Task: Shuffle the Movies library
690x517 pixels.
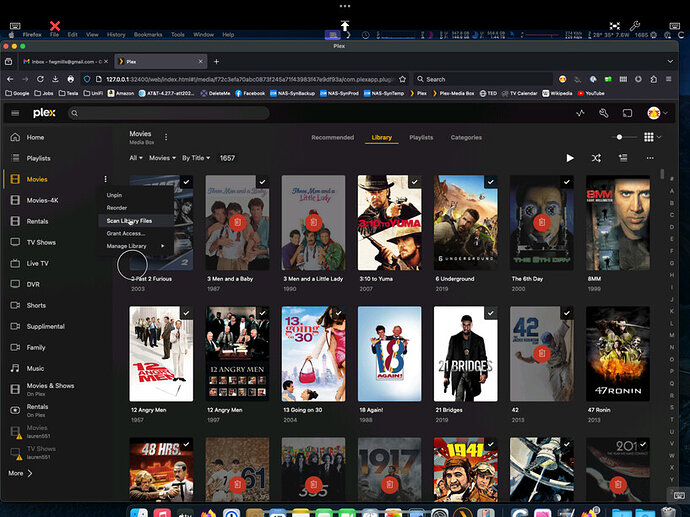Action: pyautogui.click(x=596, y=158)
